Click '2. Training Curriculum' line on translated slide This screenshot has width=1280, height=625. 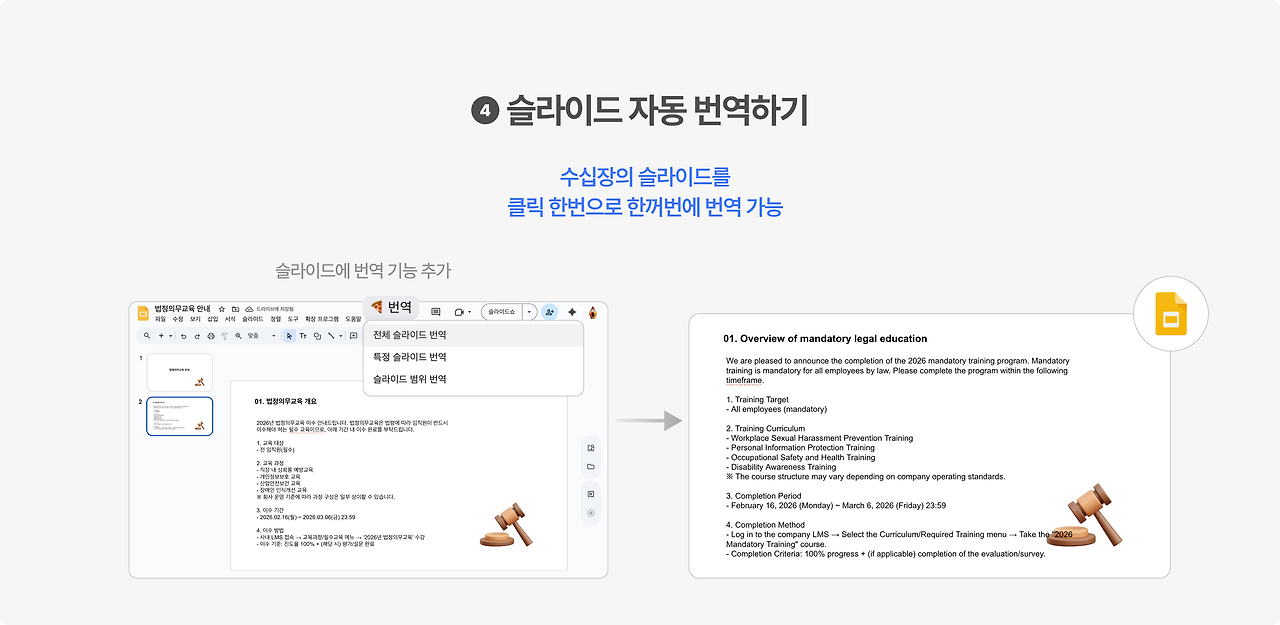tap(765, 428)
